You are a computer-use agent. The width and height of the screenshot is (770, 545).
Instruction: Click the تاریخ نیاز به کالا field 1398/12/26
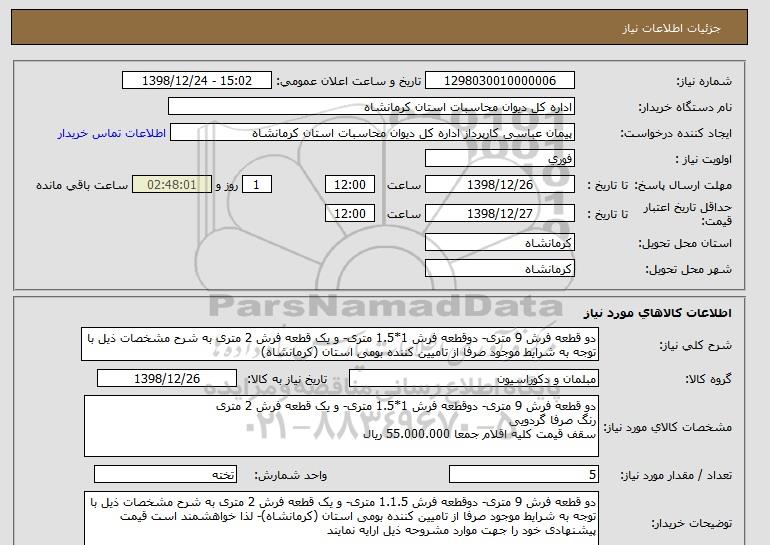(x=167, y=379)
